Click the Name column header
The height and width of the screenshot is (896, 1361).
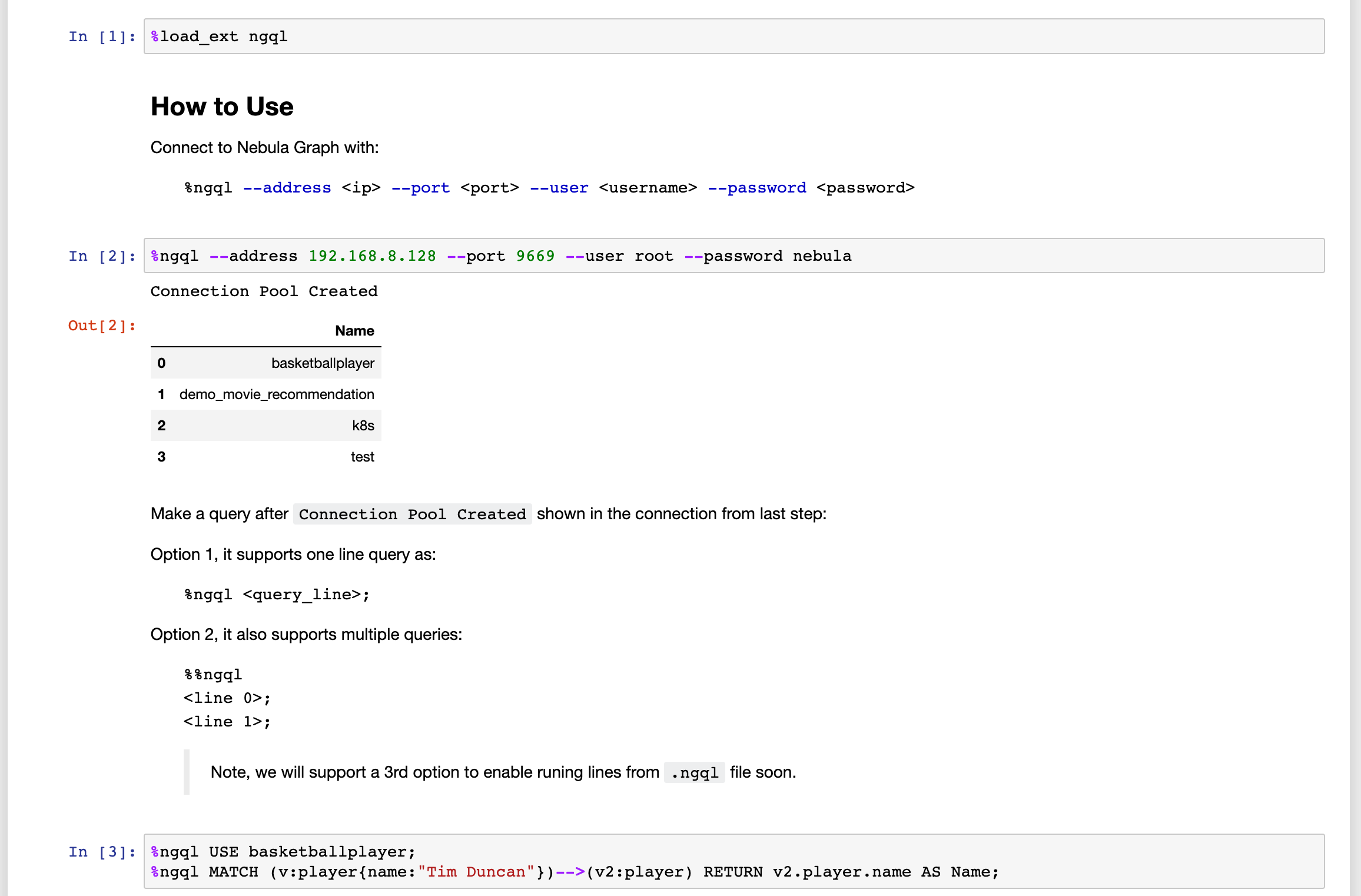(x=354, y=330)
